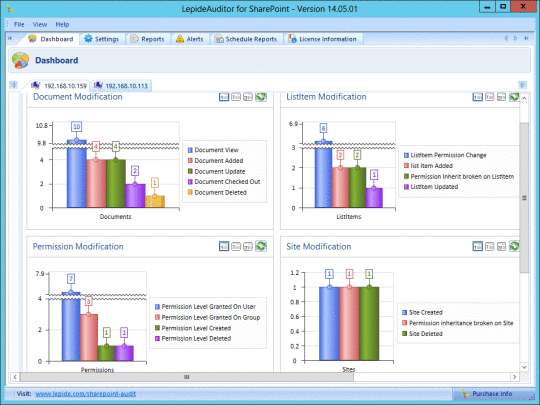
Task: Open the View menu
Action: click(x=40, y=24)
